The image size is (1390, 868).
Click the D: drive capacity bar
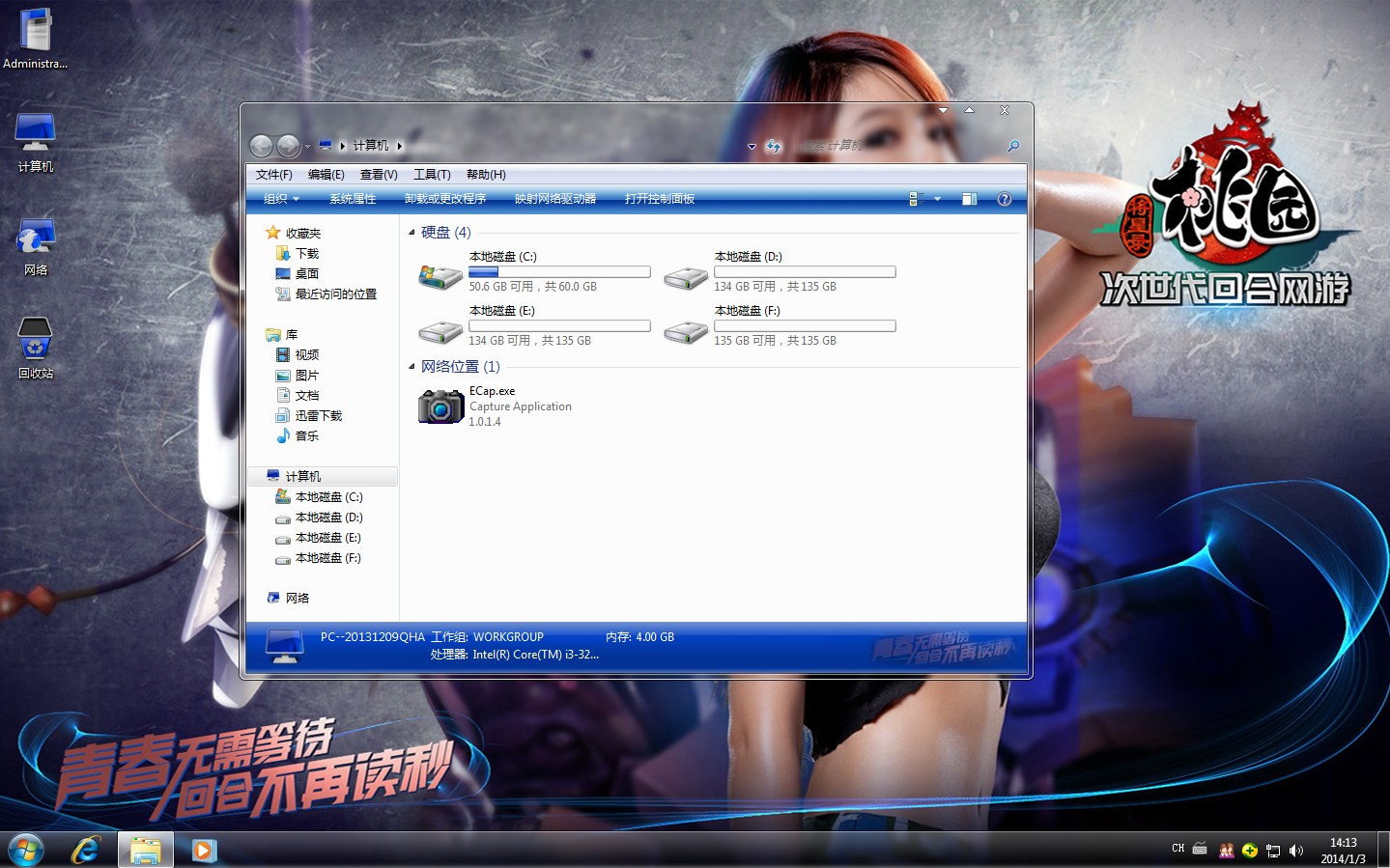[805, 272]
